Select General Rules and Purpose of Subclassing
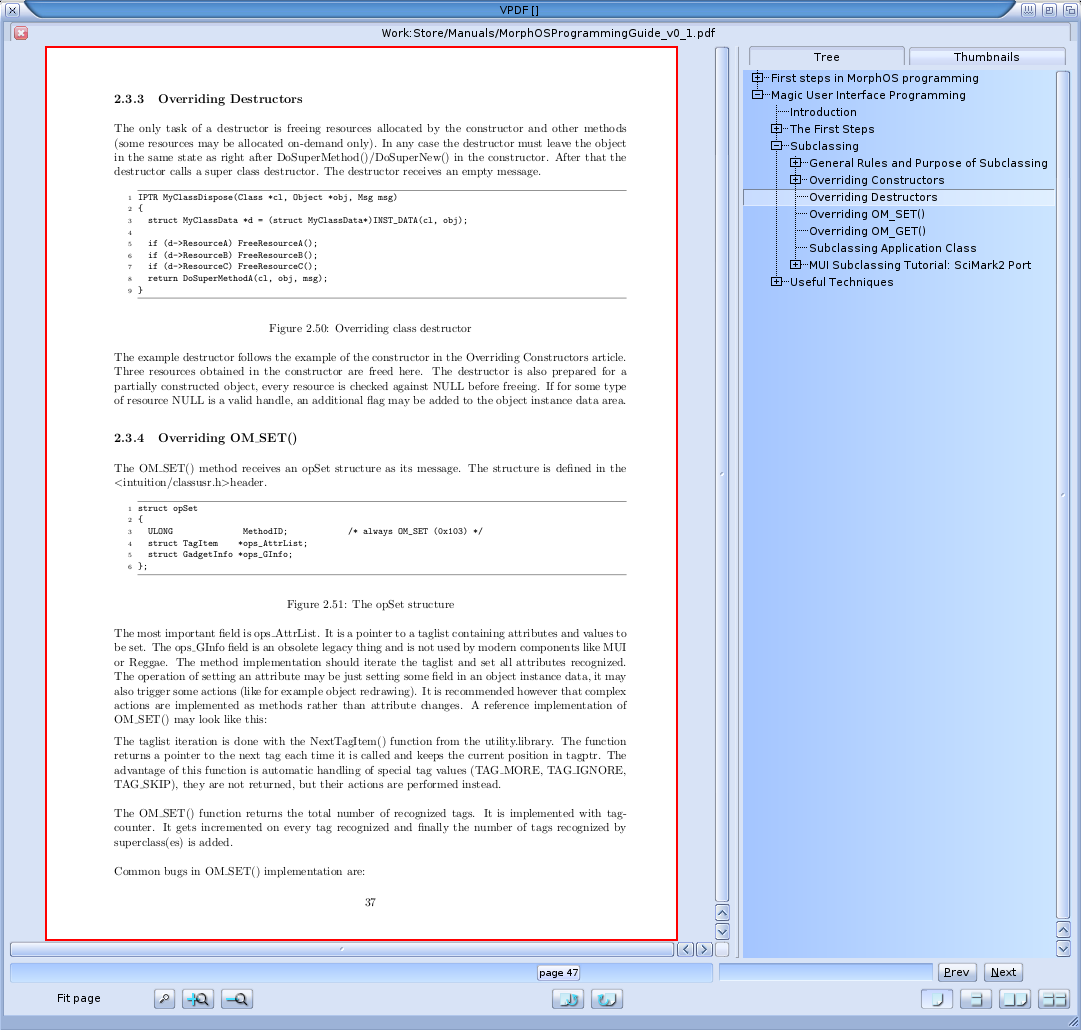 point(928,163)
